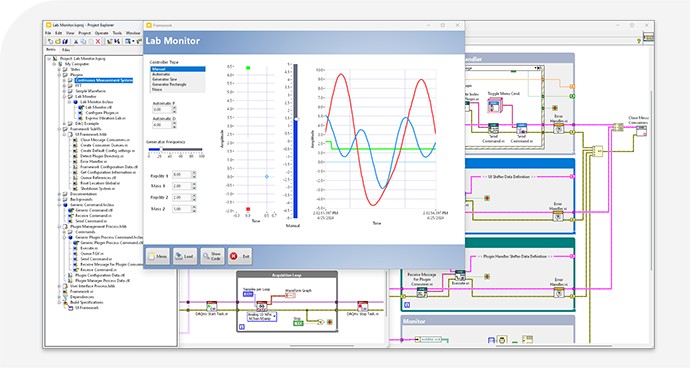
Task: Open the Project menu in Project Explorer
Action: (x=84, y=33)
